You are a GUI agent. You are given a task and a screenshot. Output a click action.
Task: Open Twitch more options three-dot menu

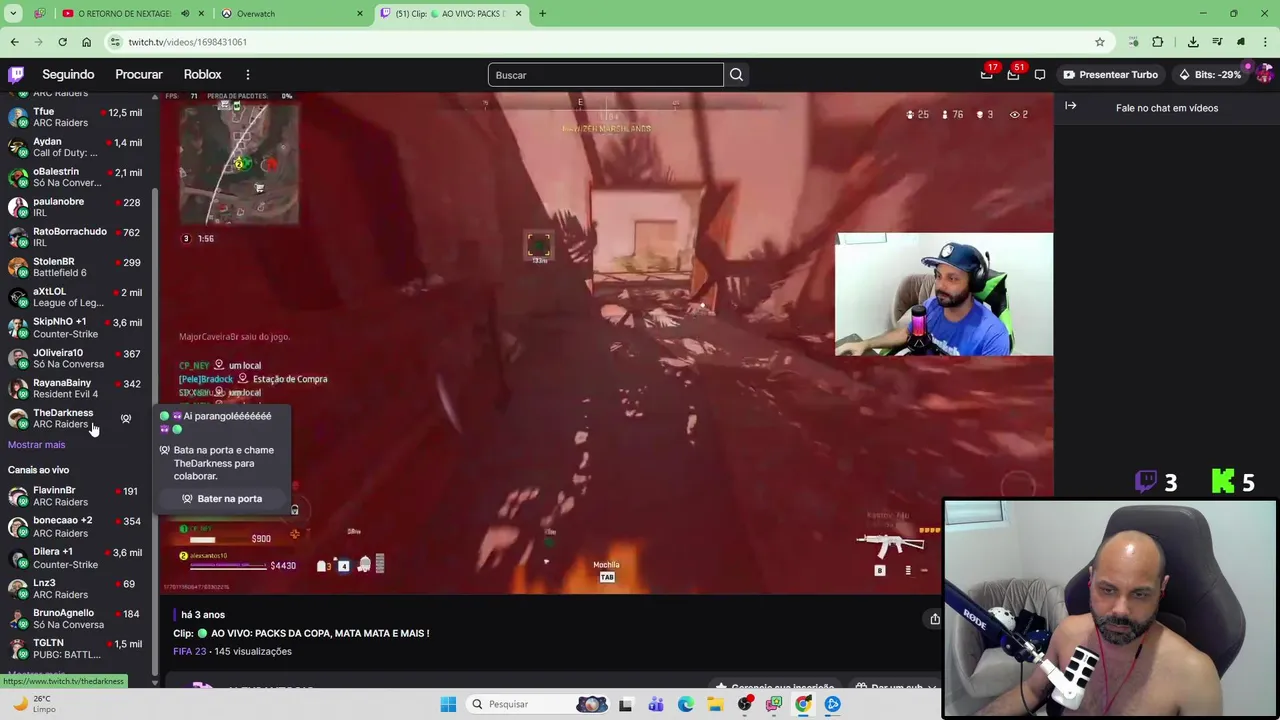[248, 75]
